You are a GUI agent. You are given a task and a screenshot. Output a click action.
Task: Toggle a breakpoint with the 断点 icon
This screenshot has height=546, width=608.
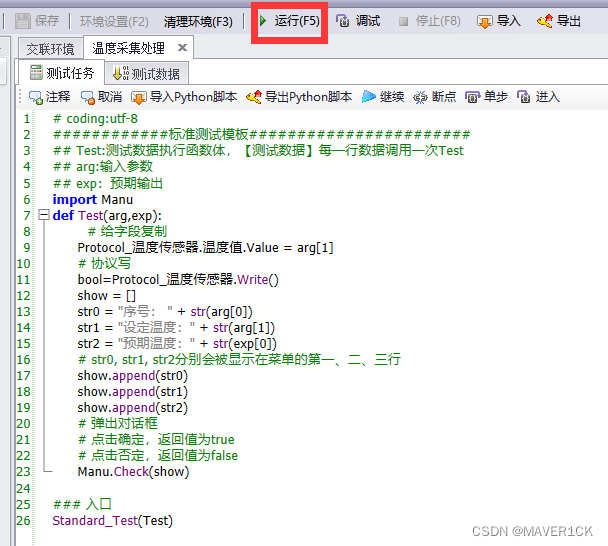coord(420,97)
